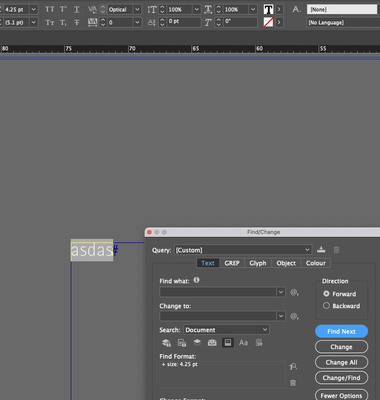Screen dimensions: 380x400
Task: Open special characters menu for Change to
Action: [294, 316]
